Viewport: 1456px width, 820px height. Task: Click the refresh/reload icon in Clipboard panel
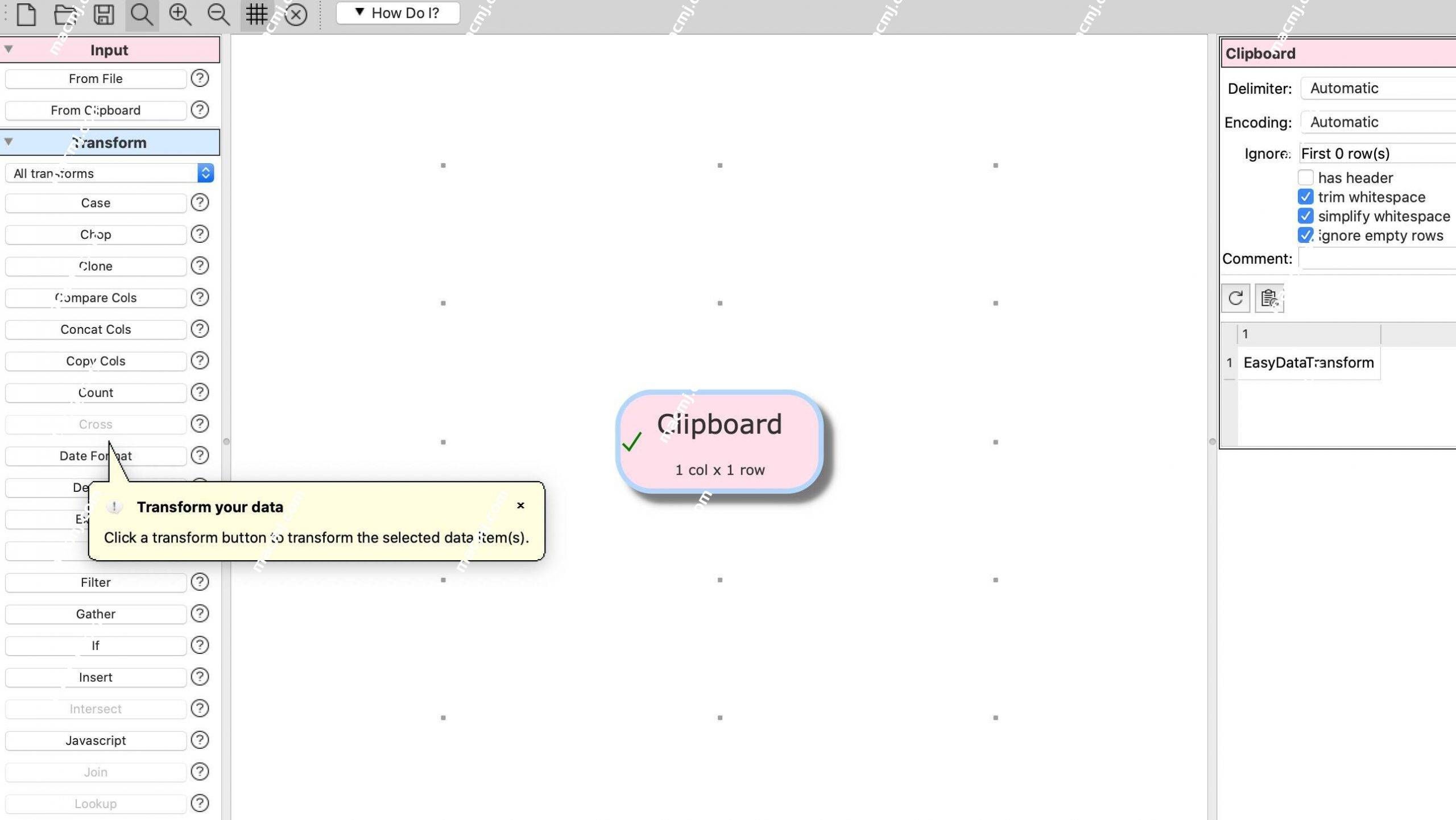[x=1235, y=298]
